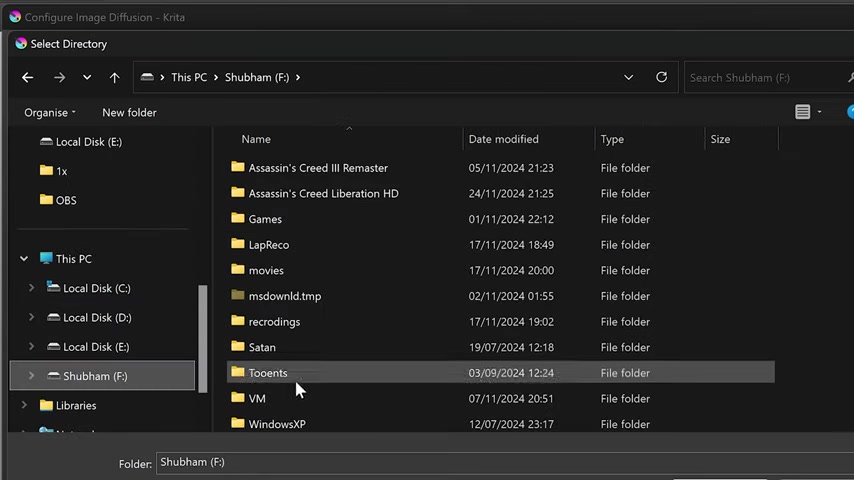The width and height of the screenshot is (854, 480).
Task: Click the navigation pane scrollbar
Action: [203, 338]
